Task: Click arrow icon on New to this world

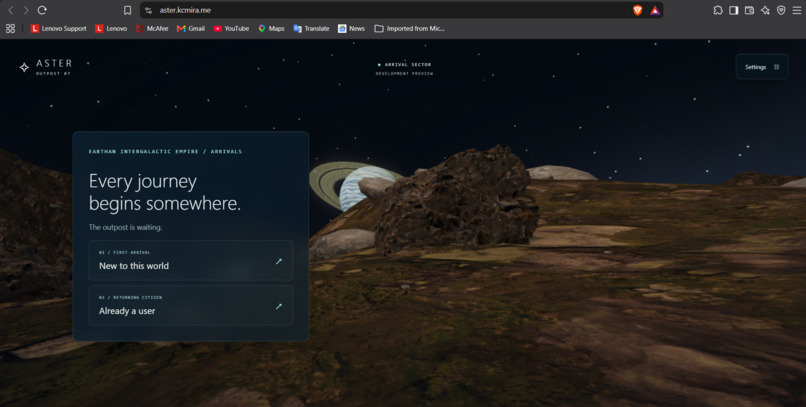Action: pyautogui.click(x=279, y=262)
